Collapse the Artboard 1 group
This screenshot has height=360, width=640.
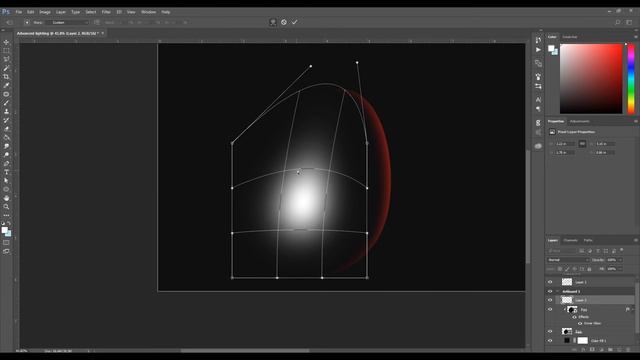tap(558, 291)
